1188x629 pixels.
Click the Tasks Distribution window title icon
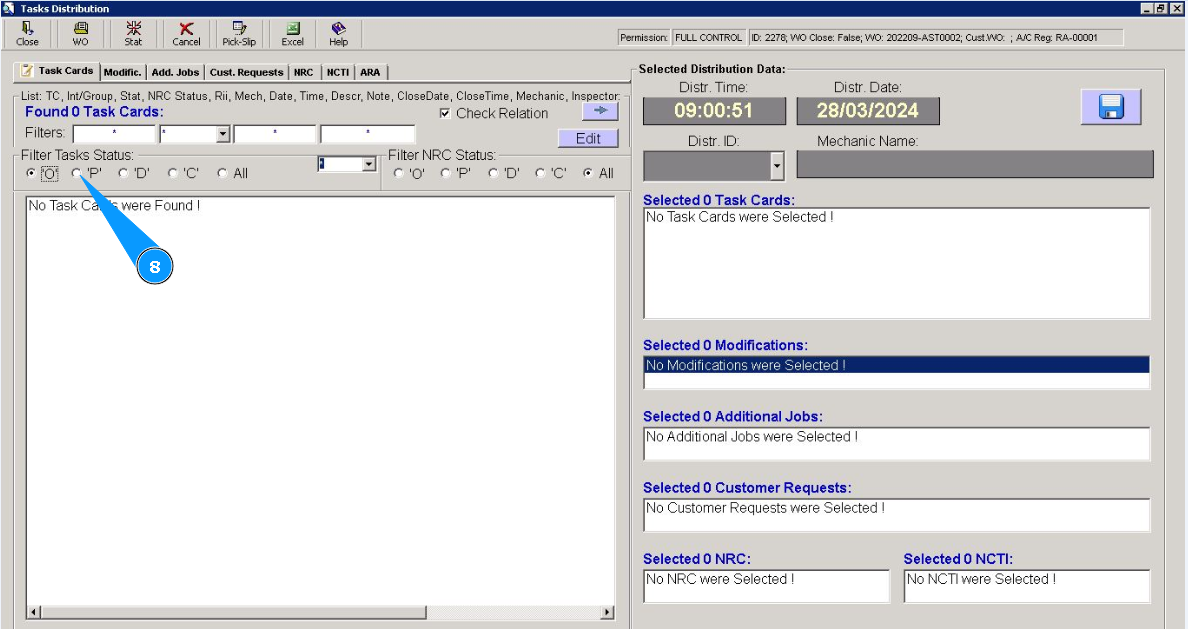[8, 8]
